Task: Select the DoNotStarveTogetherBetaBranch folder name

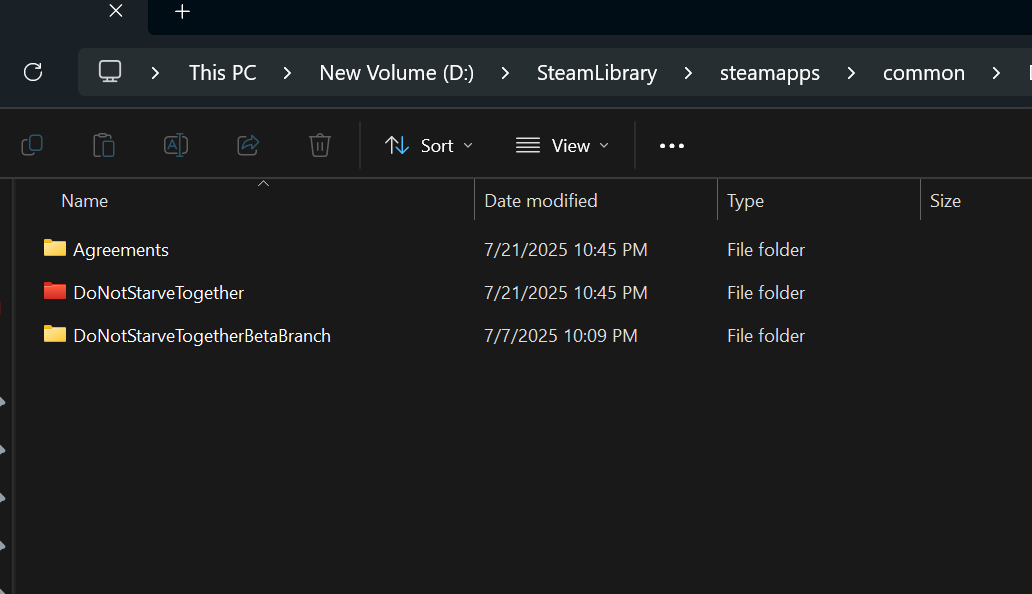Action: 202,335
